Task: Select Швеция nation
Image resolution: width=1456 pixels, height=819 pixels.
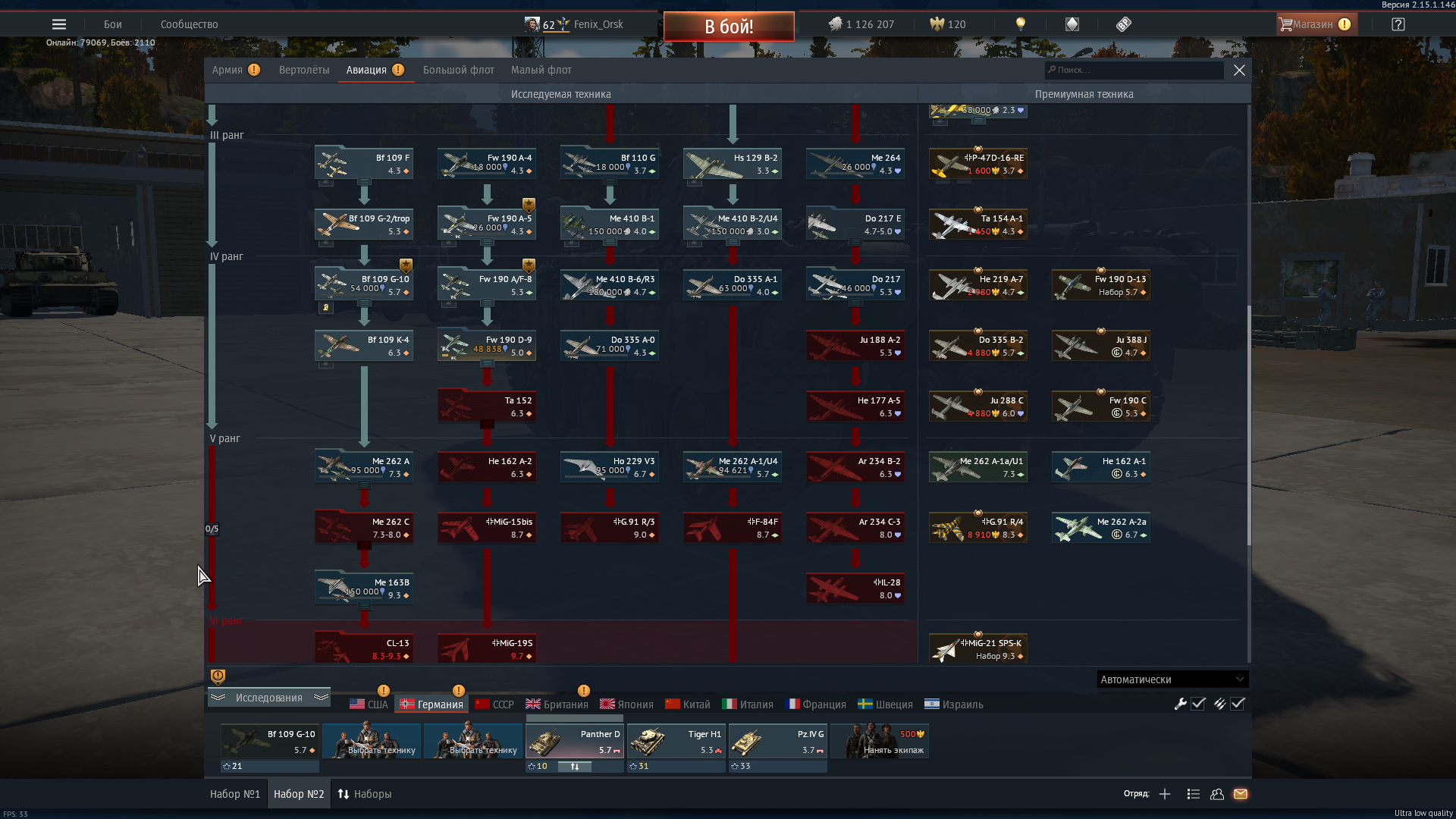Action: [885, 704]
